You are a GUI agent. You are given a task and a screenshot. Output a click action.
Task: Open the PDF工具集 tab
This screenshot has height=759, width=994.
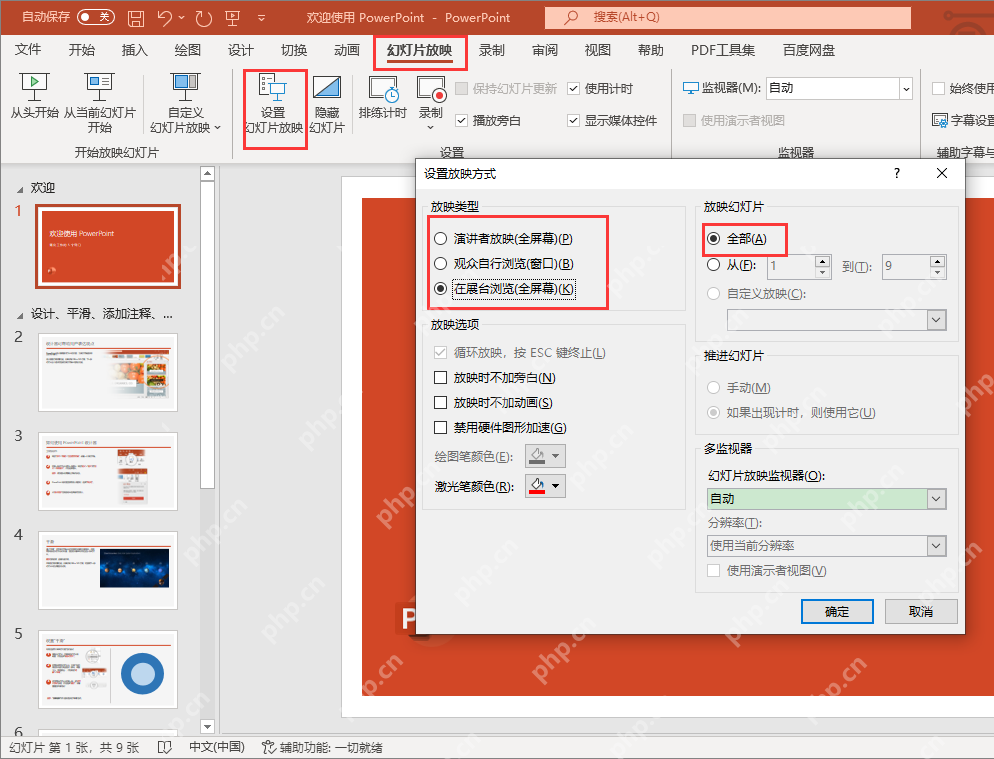pyautogui.click(x=723, y=50)
